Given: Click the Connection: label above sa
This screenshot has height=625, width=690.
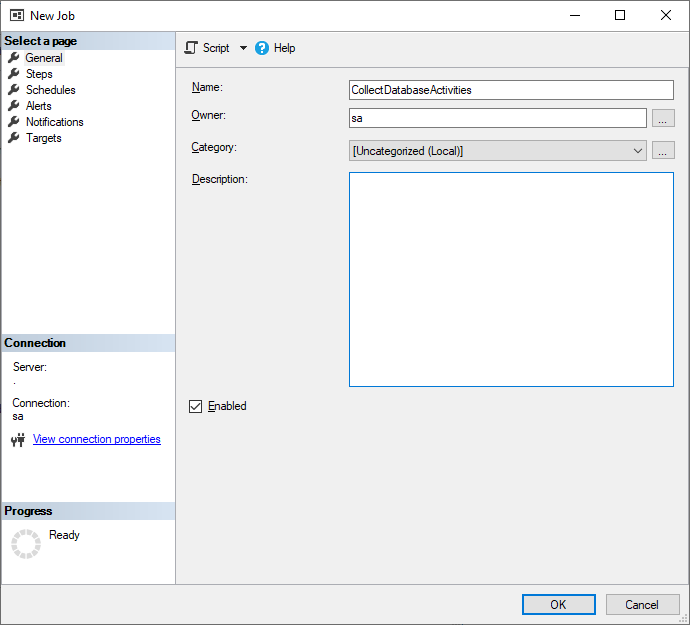Looking at the screenshot, I should (41, 403).
